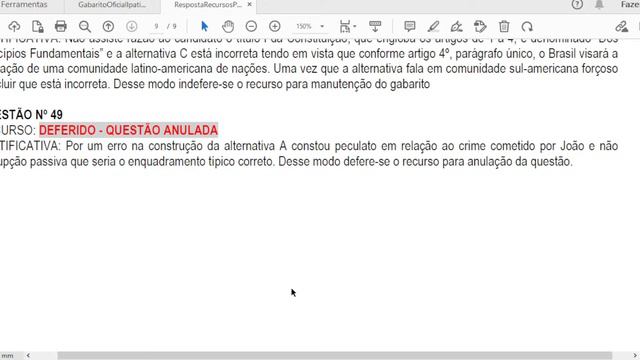Select the highlighter pen tool
The height and width of the screenshot is (360, 640).
pos(433,27)
